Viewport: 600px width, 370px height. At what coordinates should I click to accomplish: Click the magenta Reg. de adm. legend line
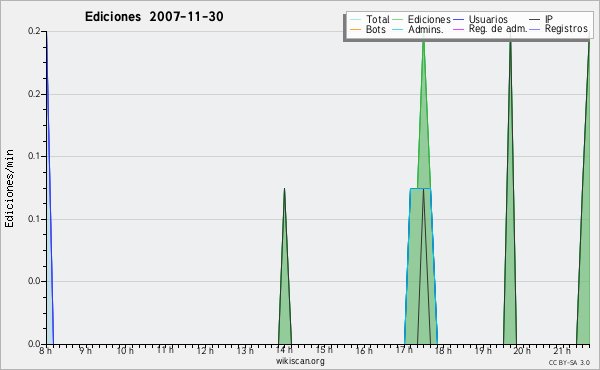pos(458,29)
